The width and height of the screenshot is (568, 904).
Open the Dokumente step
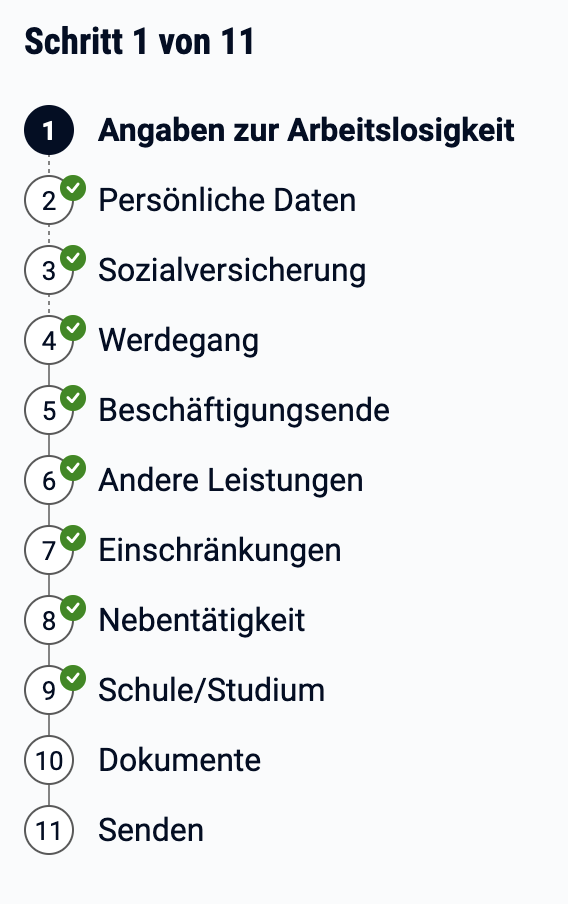pyautogui.click(x=179, y=760)
